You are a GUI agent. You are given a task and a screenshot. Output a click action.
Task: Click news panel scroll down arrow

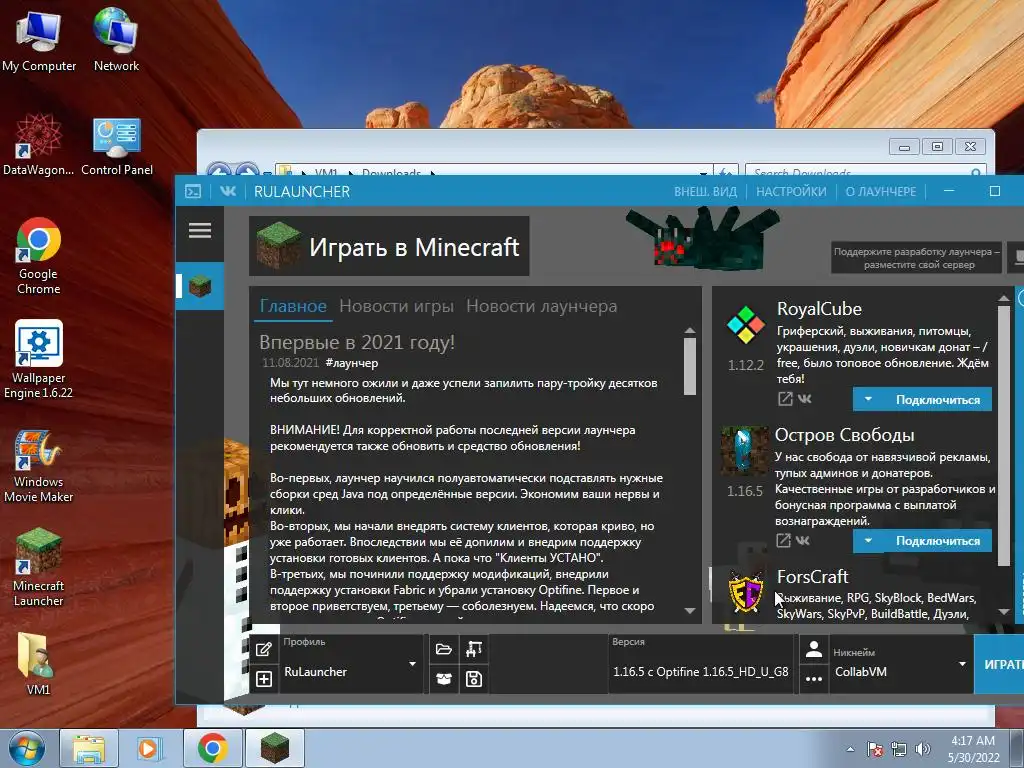[x=690, y=611]
